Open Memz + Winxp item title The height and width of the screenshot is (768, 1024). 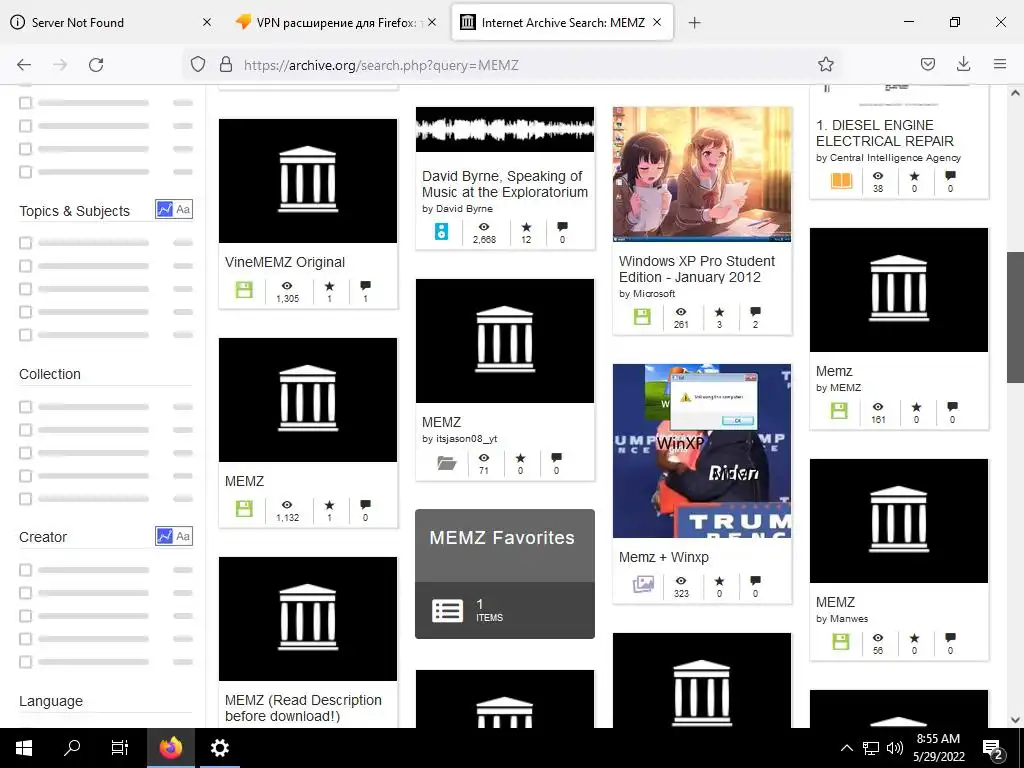[x=664, y=557]
